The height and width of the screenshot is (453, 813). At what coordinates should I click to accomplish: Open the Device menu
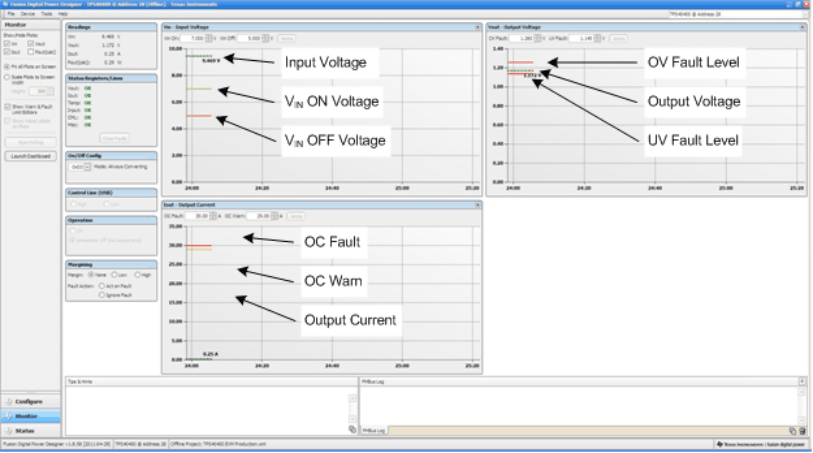[27, 15]
